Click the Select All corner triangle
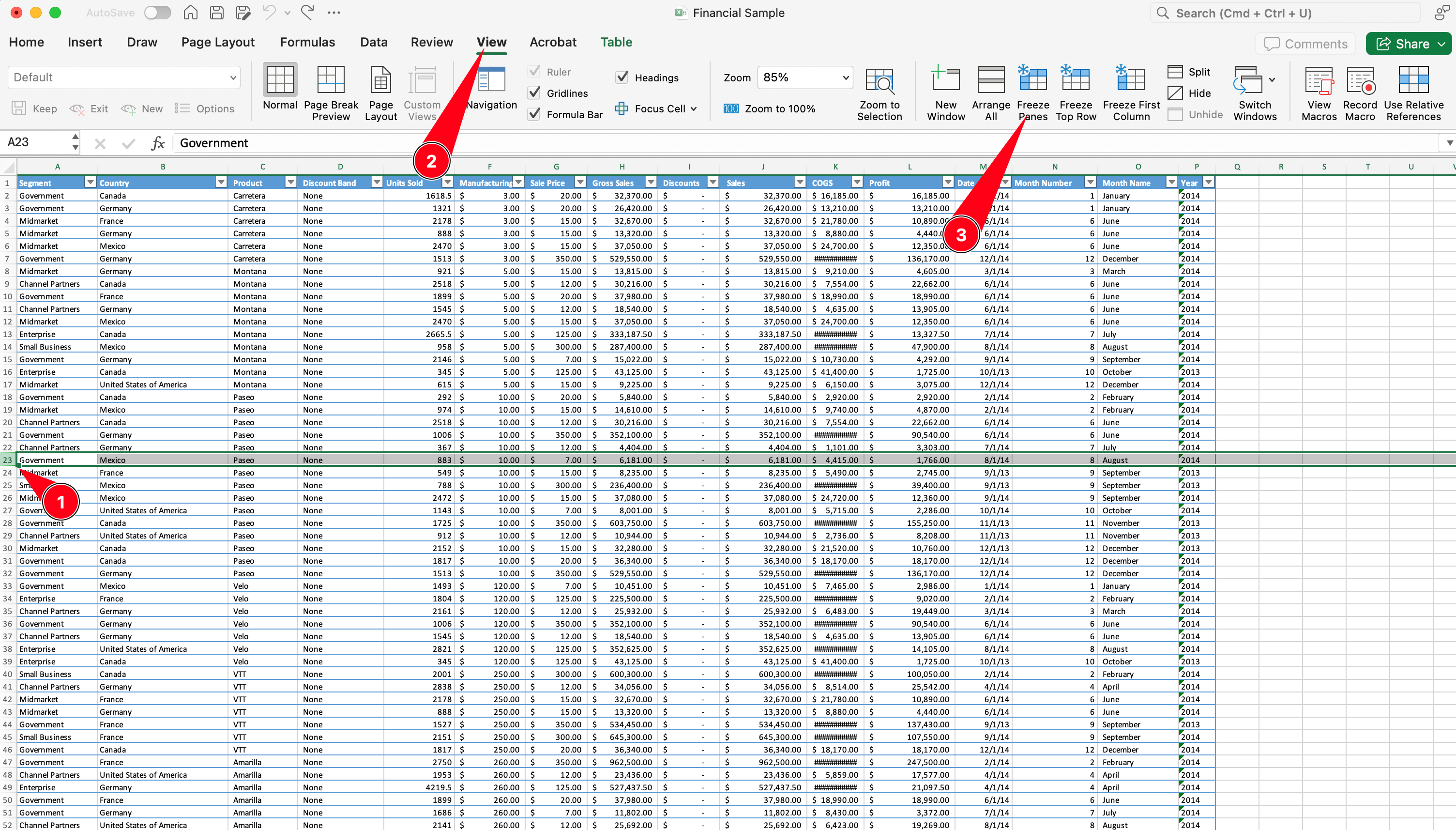1456x830 pixels. pos(8,167)
